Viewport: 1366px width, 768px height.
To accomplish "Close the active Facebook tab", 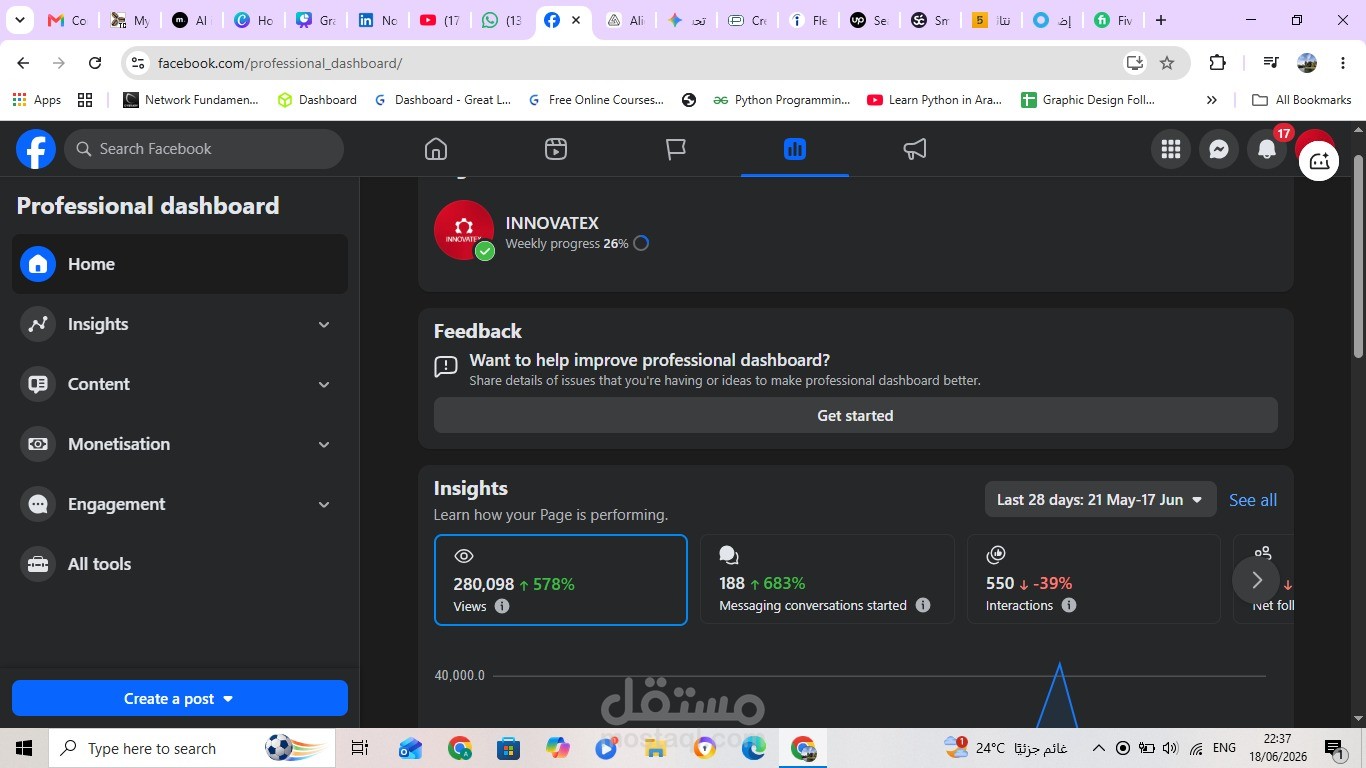I will click(x=576, y=20).
